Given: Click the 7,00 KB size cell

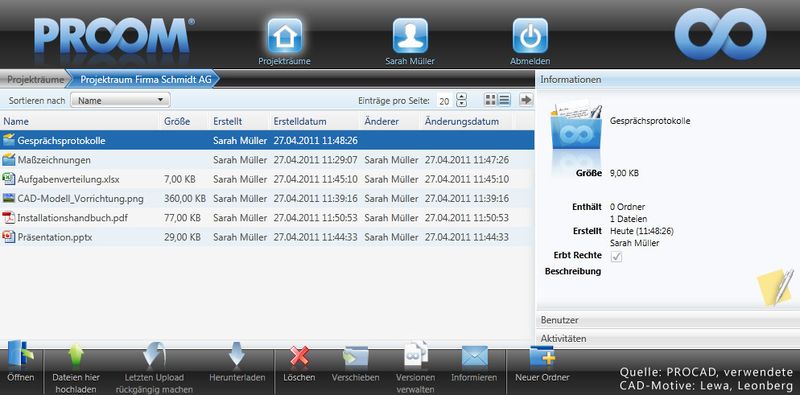Looking at the screenshot, I should tap(180, 179).
